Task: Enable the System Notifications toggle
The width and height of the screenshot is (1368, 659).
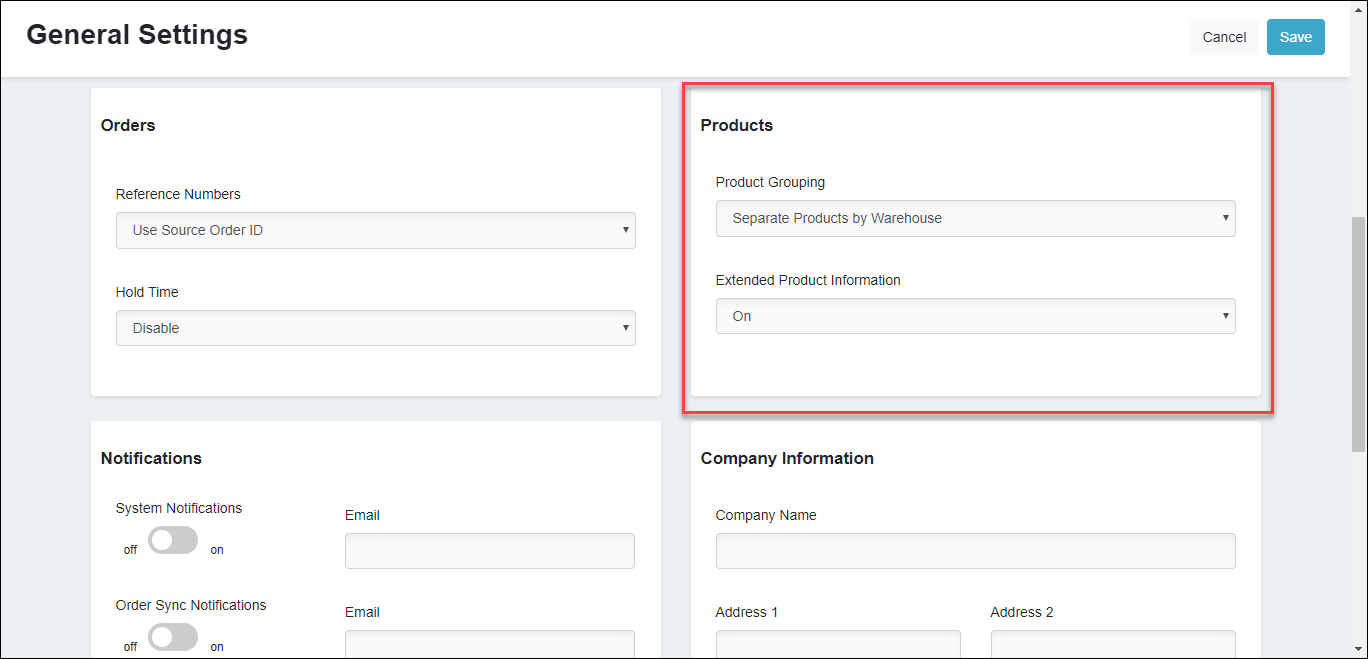Action: click(x=173, y=541)
